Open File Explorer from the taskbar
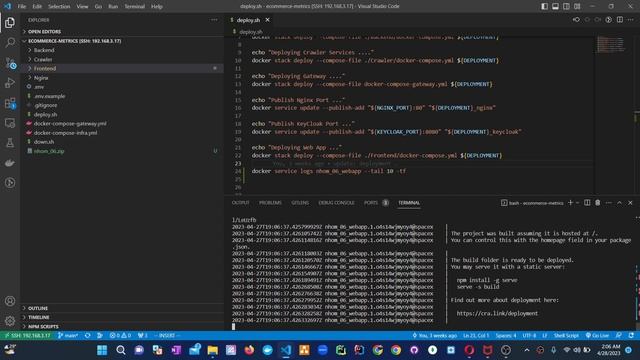Viewport: 640px width, 360px height. click(x=212, y=350)
